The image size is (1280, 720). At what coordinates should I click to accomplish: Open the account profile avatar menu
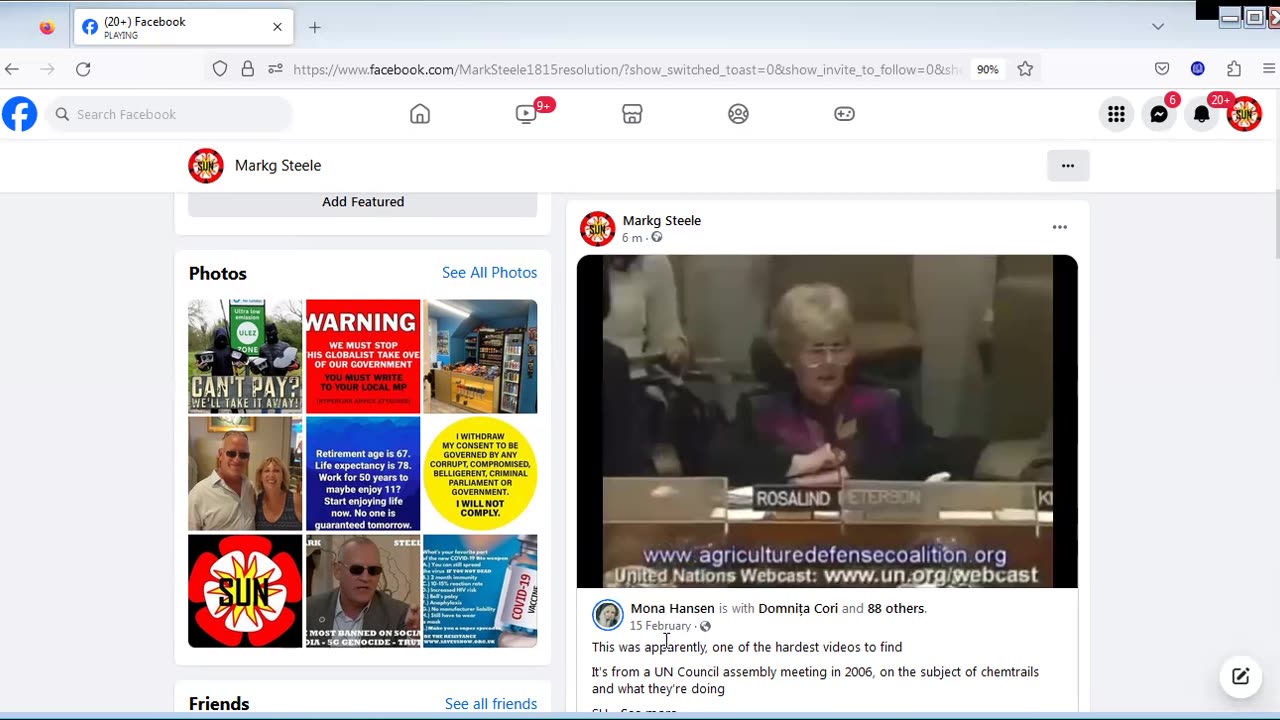click(1245, 114)
